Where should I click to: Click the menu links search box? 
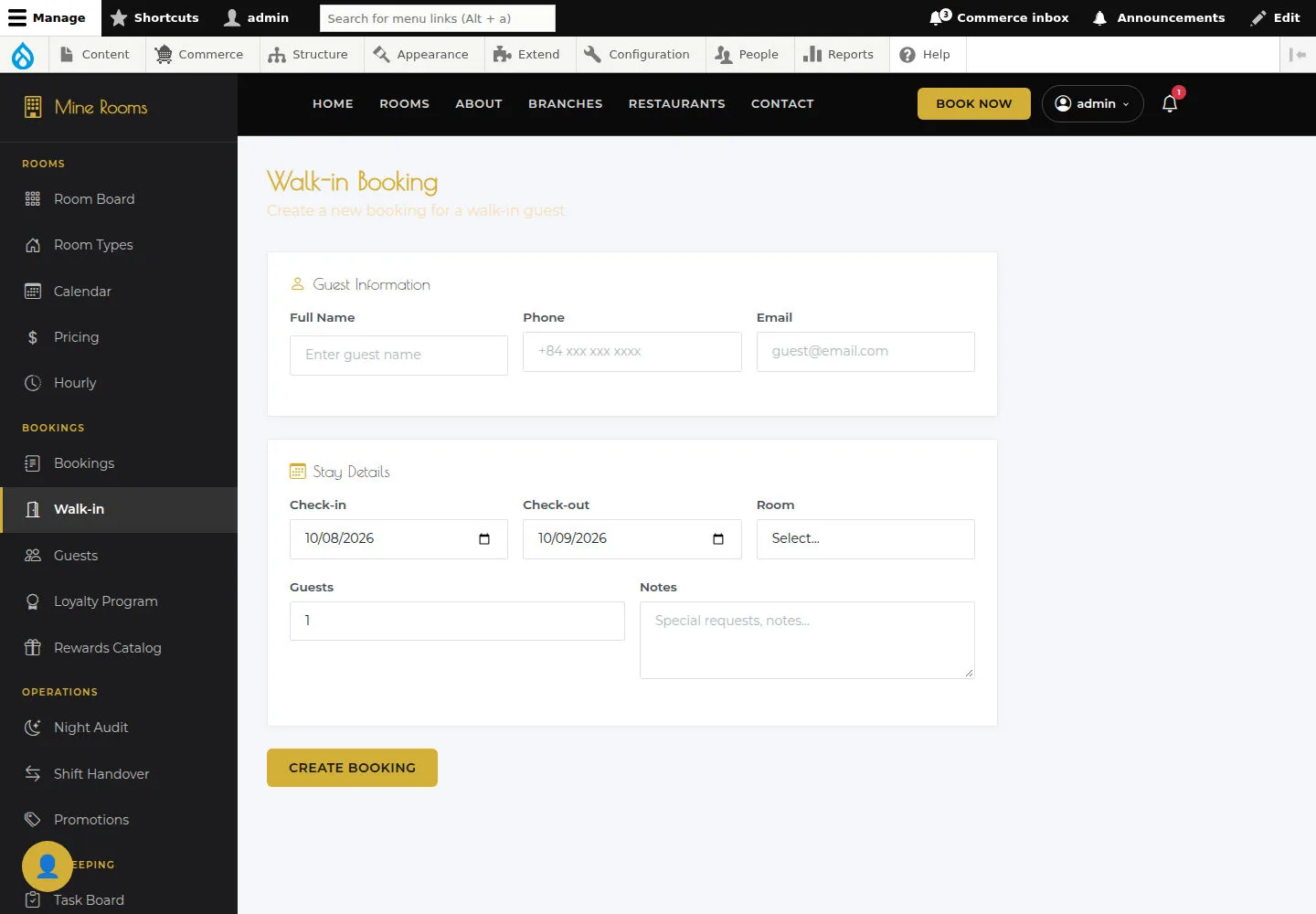coord(438,18)
